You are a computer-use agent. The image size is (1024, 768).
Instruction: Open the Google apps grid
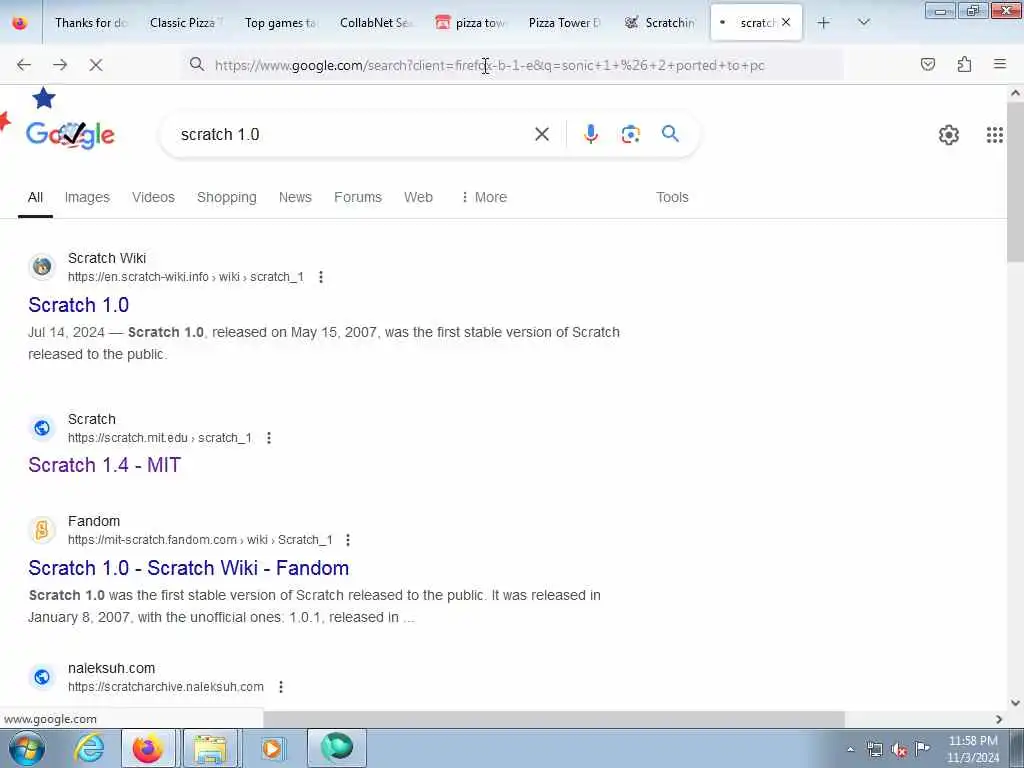(x=995, y=135)
